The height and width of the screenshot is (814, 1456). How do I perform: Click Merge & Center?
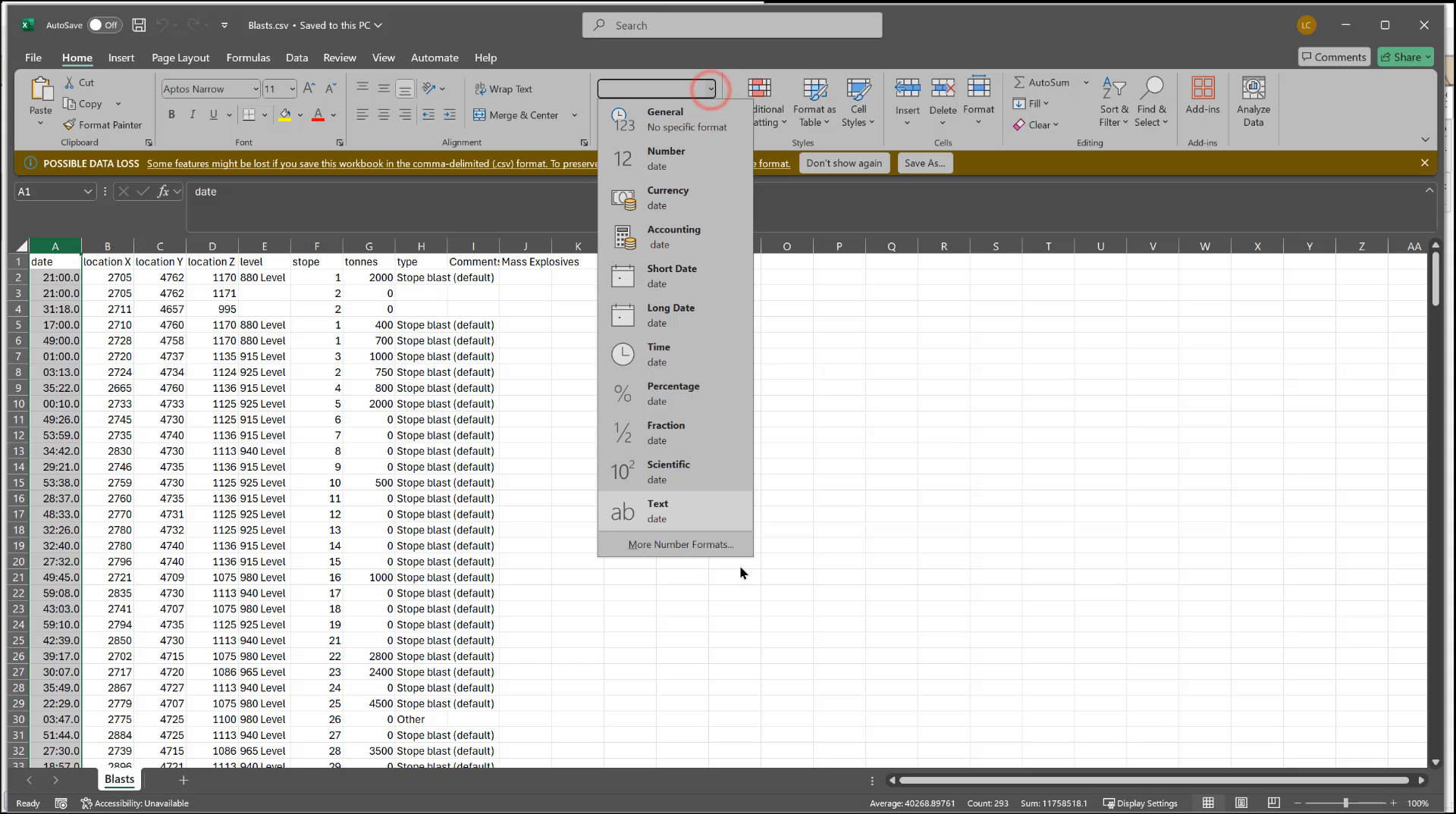tap(516, 115)
